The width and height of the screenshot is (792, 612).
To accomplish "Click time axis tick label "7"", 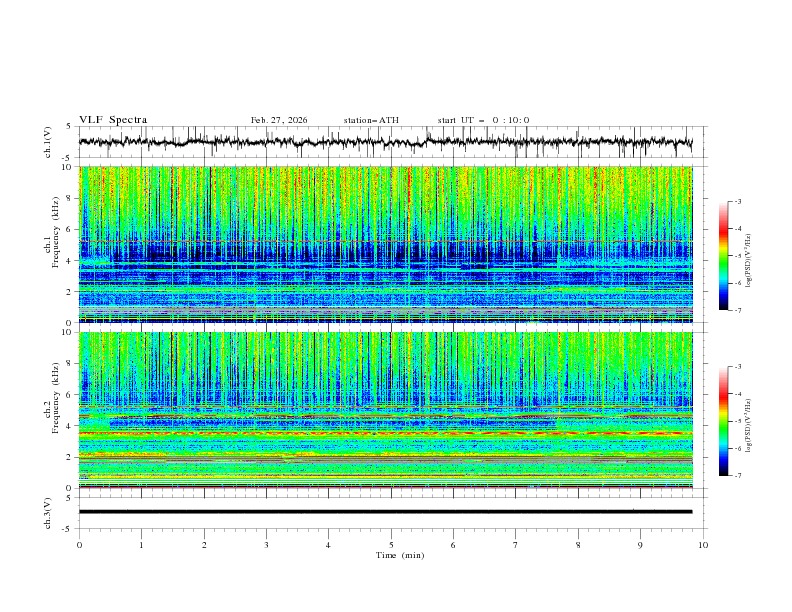I will click(516, 545).
